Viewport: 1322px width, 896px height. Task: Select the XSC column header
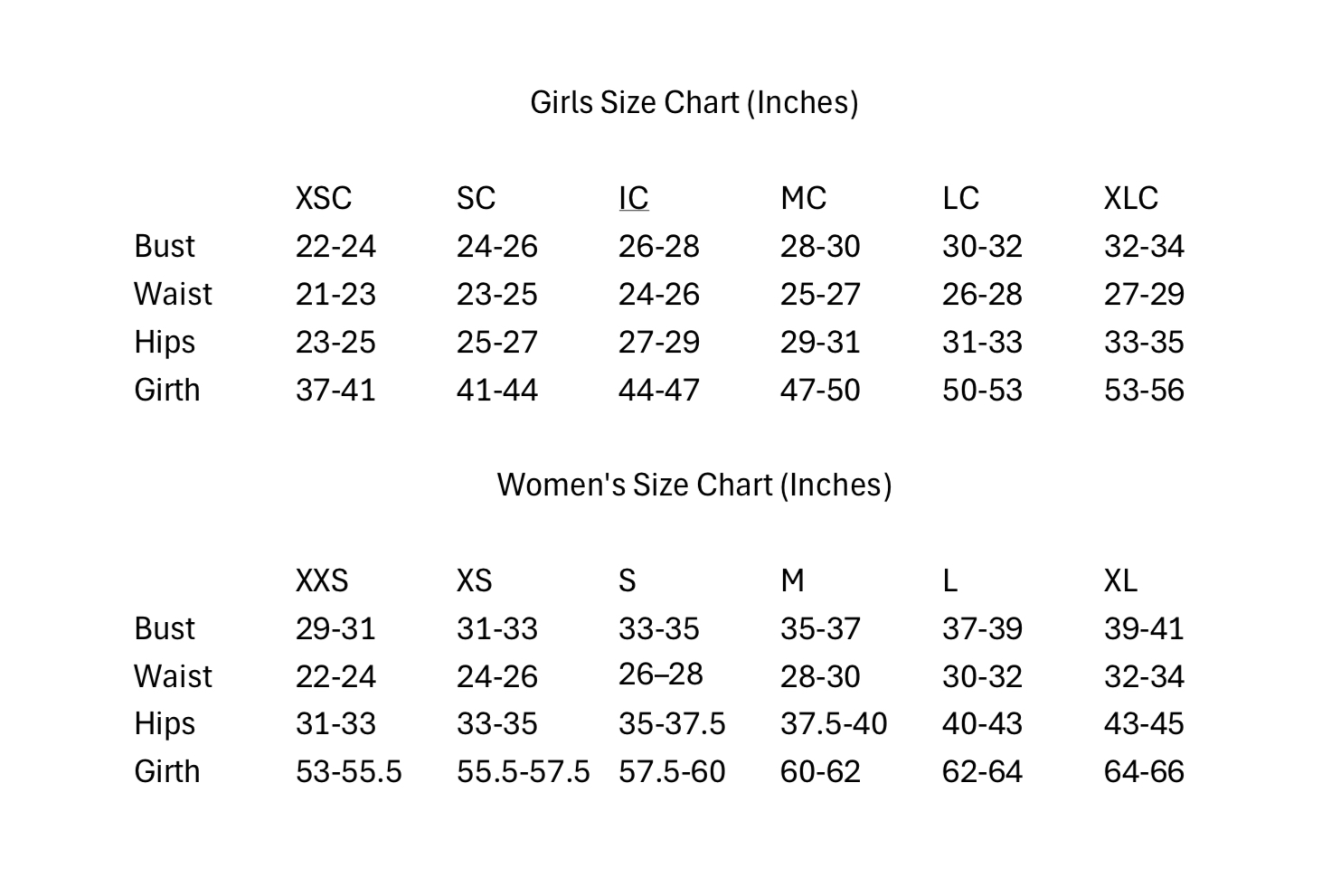323,198
